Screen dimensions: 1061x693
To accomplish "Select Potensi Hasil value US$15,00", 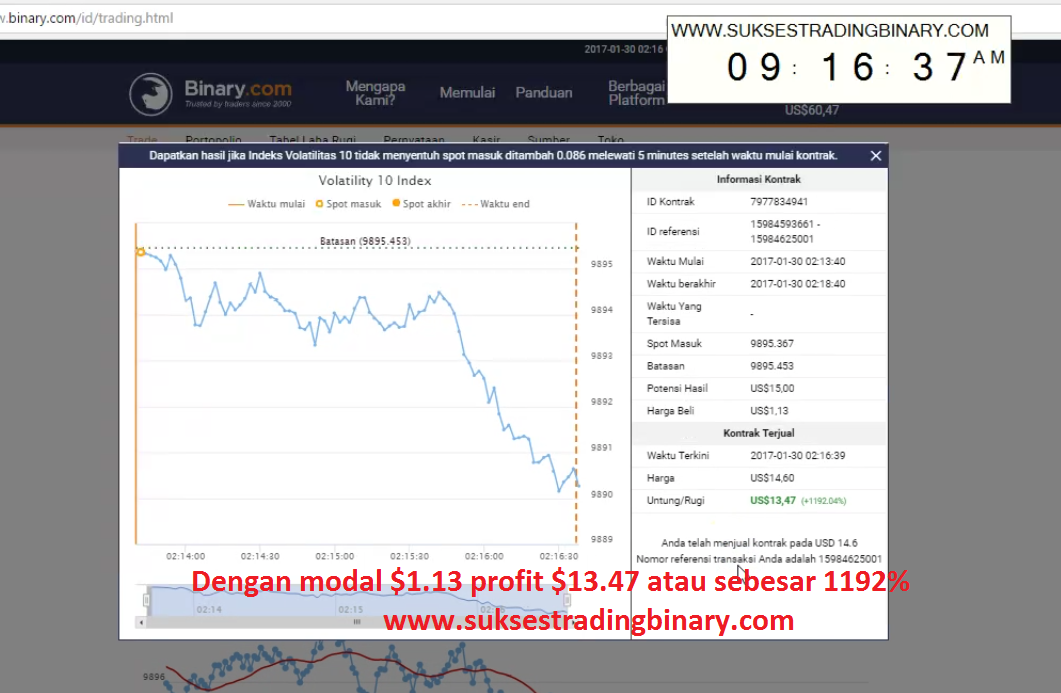I will pyautogui.click(x=772, y=388).
